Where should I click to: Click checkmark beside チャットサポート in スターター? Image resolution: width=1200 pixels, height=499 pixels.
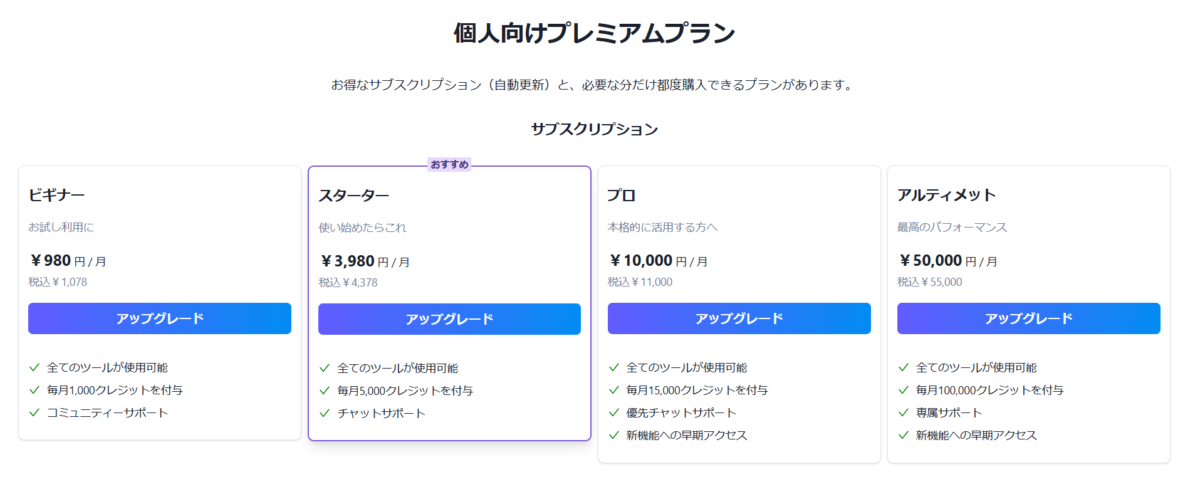click(325, 413)
